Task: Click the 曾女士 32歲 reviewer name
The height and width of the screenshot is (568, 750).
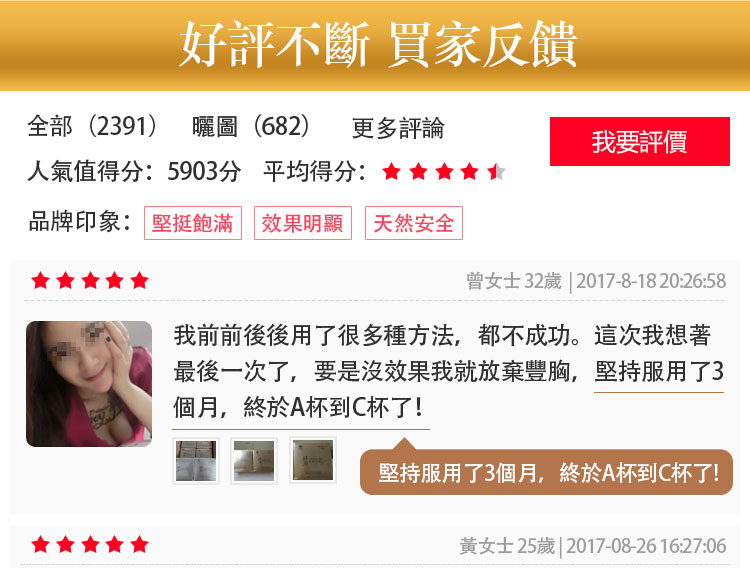Action: 514,281
